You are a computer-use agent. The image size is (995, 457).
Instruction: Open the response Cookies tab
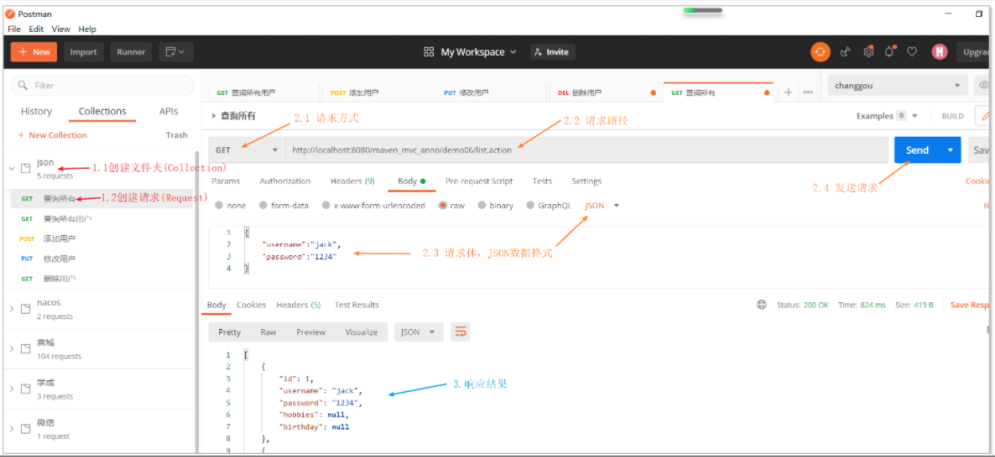pos(251,305)
